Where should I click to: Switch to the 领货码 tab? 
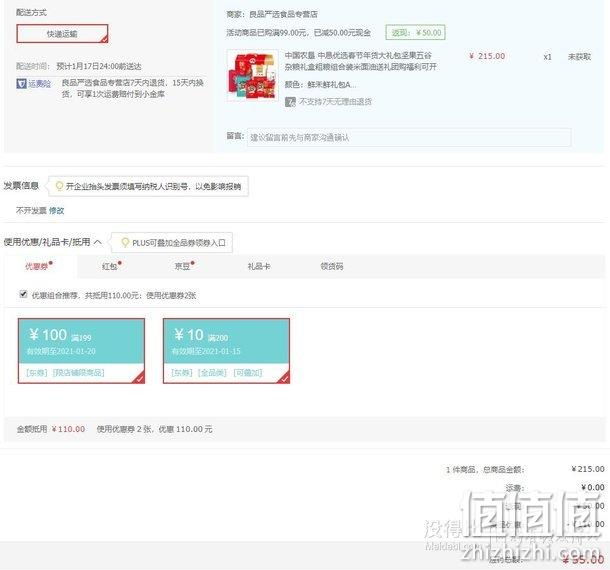pyautogui.click(x=332, y=266)
